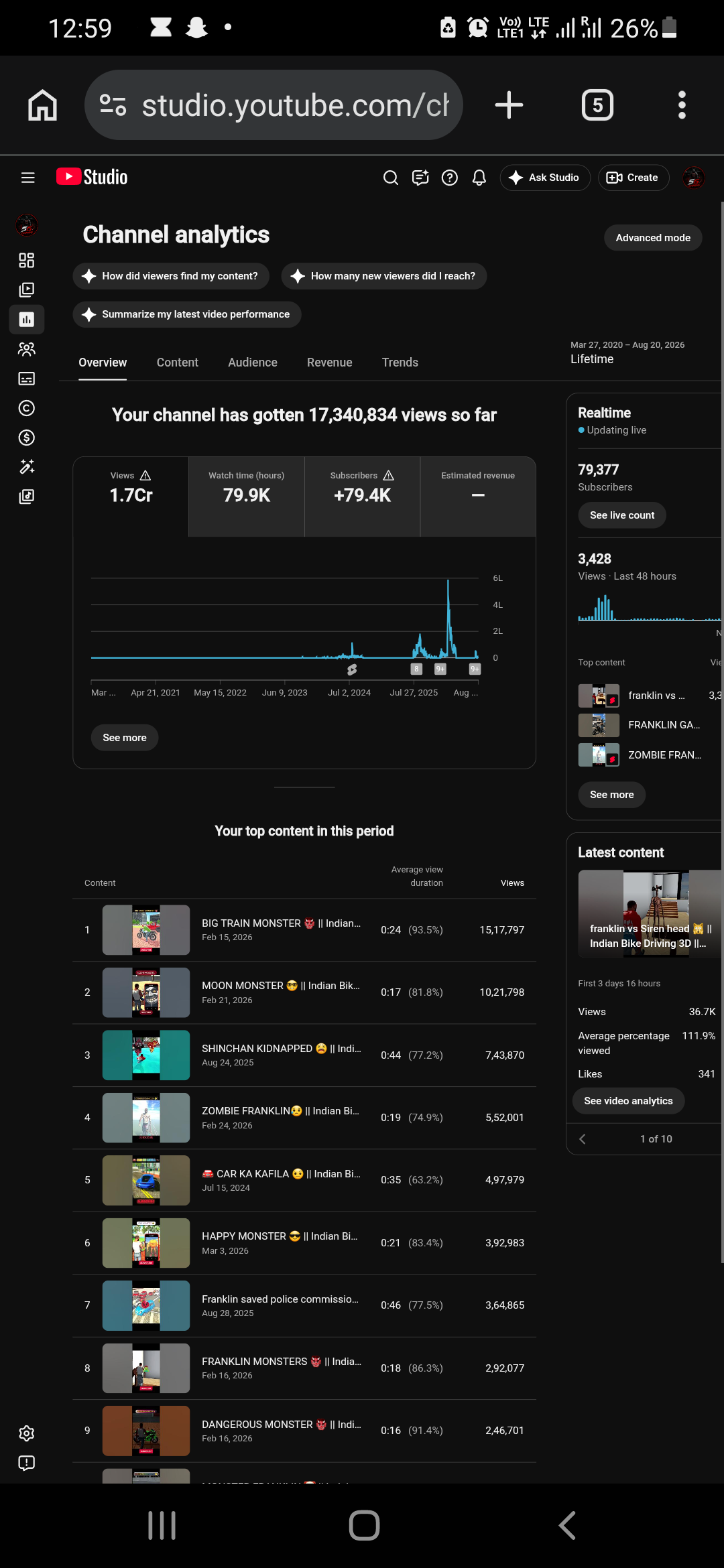Select the Analytics sidebar icon
This screenshot has height=1568, width=724.
[x=27, y=320]
